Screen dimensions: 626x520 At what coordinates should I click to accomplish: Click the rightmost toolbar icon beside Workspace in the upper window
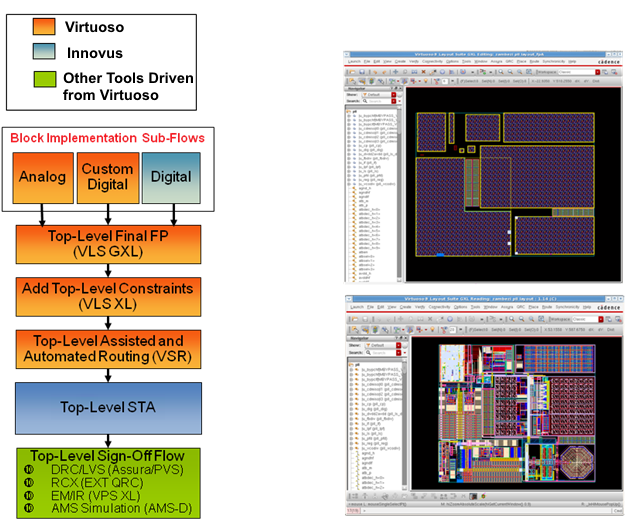point(614,72)
